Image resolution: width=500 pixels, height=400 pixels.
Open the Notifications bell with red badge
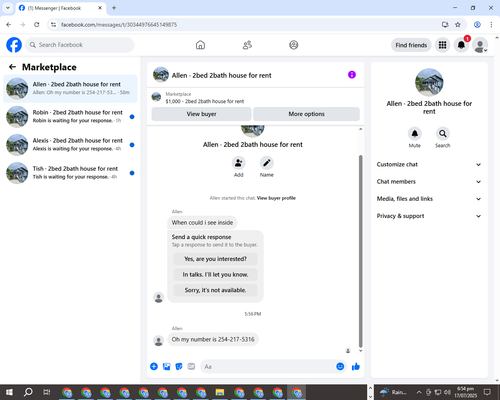pos(461,45)
